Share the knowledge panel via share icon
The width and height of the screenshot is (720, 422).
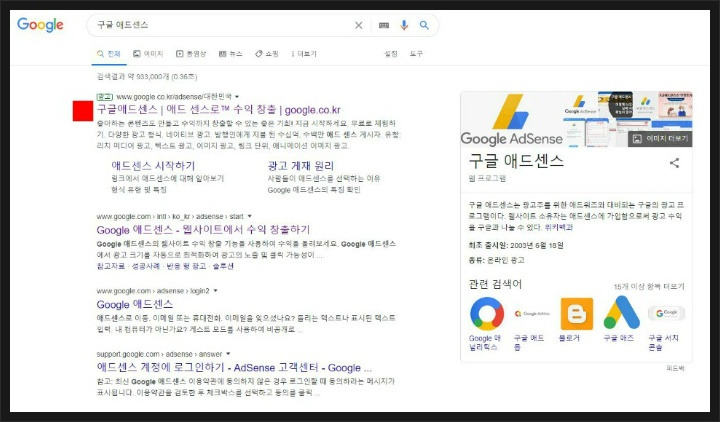(x=674, y=163)
